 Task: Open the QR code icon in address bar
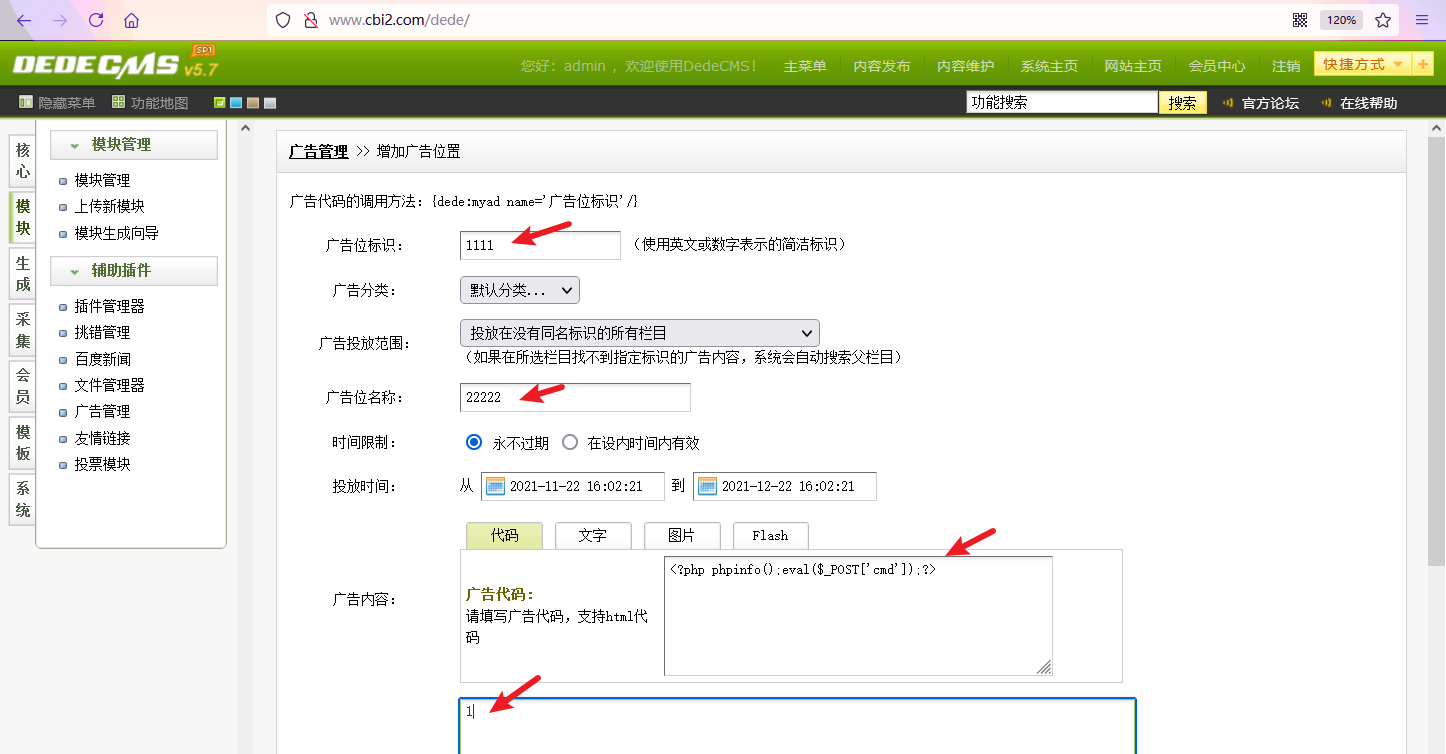pos(1300,20)
